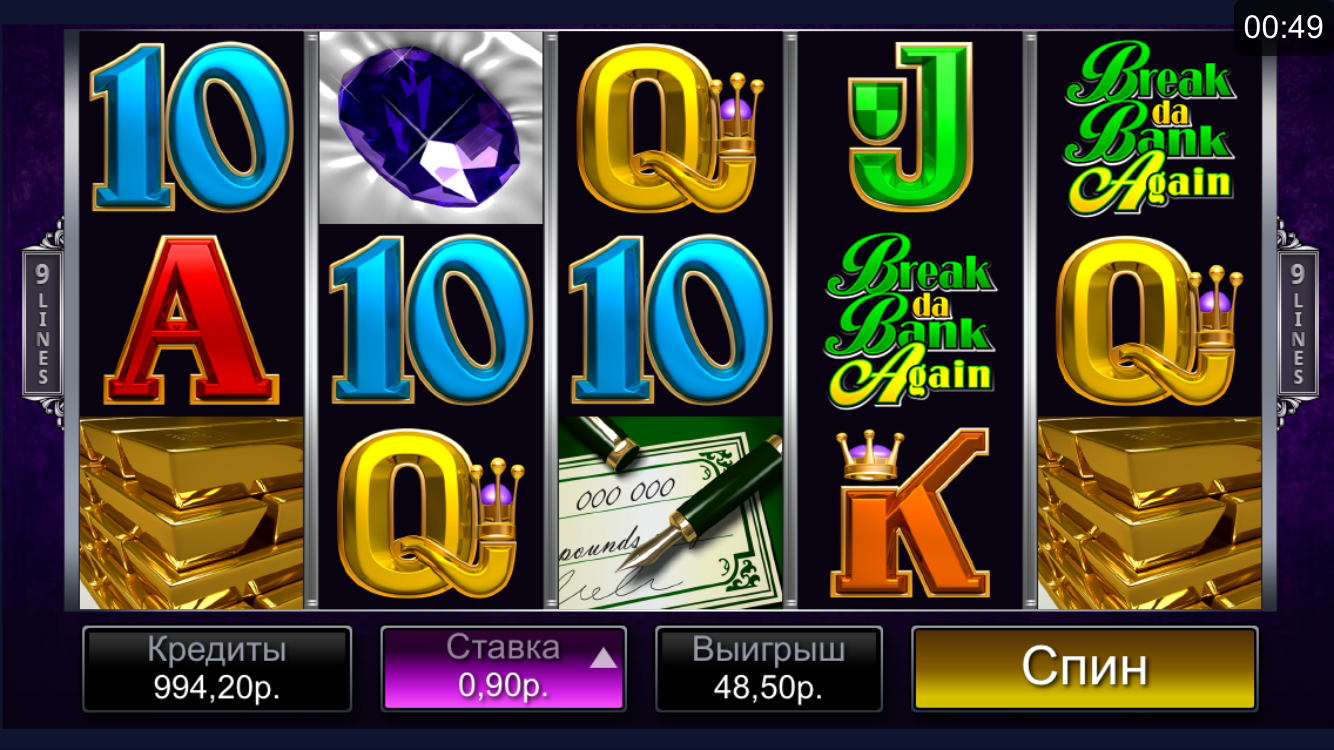Click the yellow Спин button
1334x750 pixels.
(x=1085, y=668)
